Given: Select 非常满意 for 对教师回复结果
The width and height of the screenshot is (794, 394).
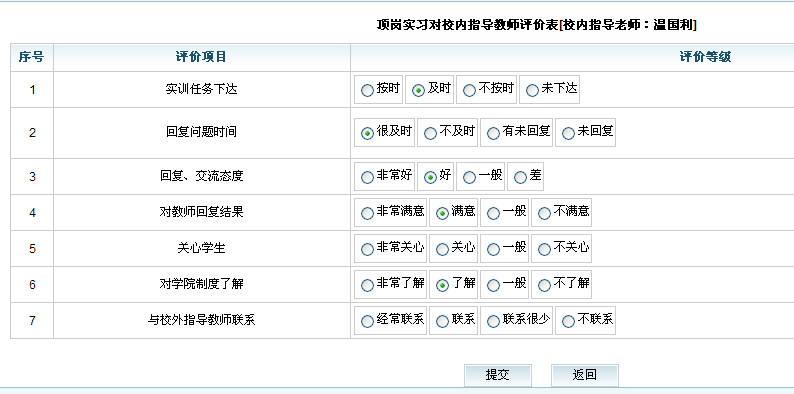Looking at the screenshot, I should tap(367, 214).
